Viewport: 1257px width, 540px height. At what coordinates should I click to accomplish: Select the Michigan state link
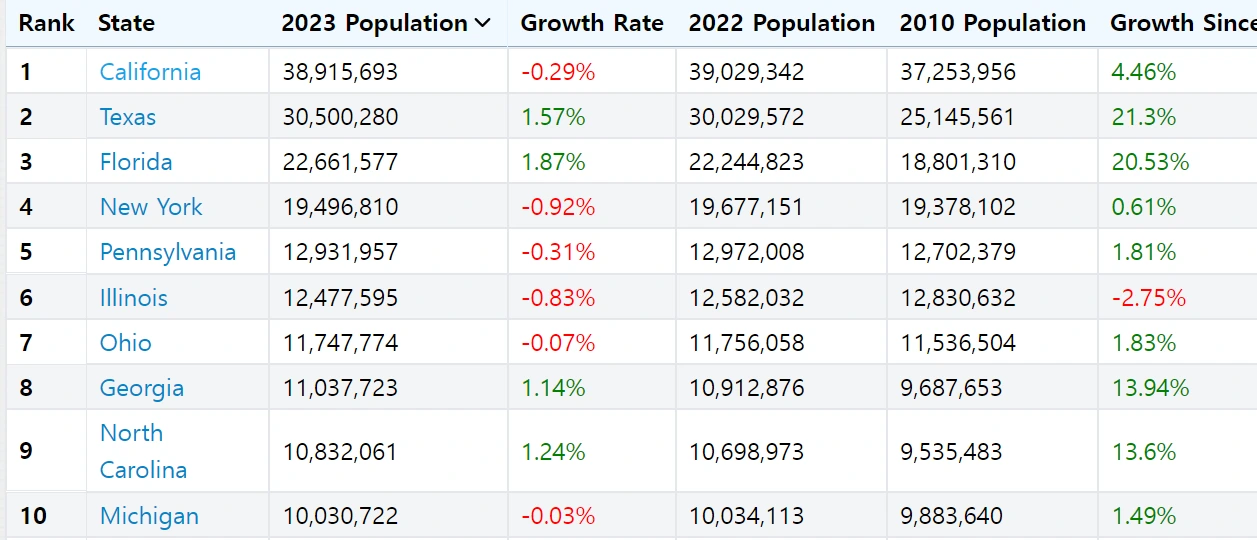pos(149,516)
